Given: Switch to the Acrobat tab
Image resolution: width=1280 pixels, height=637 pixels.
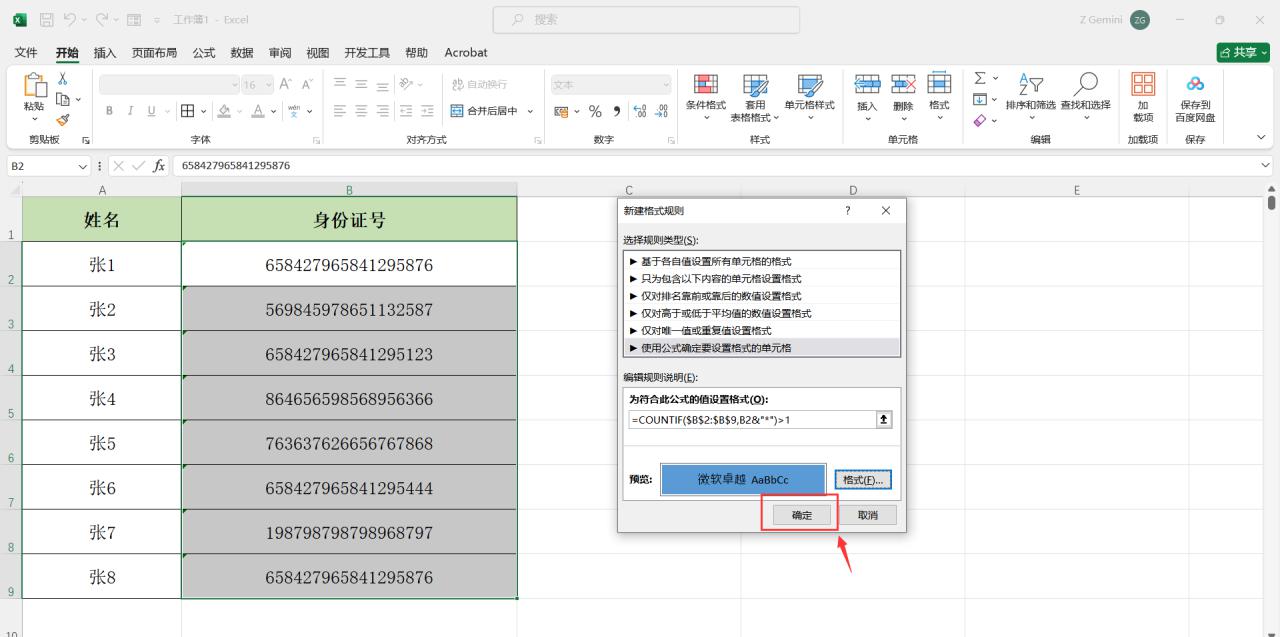Looking at the screenshot, I should point(466,52).
